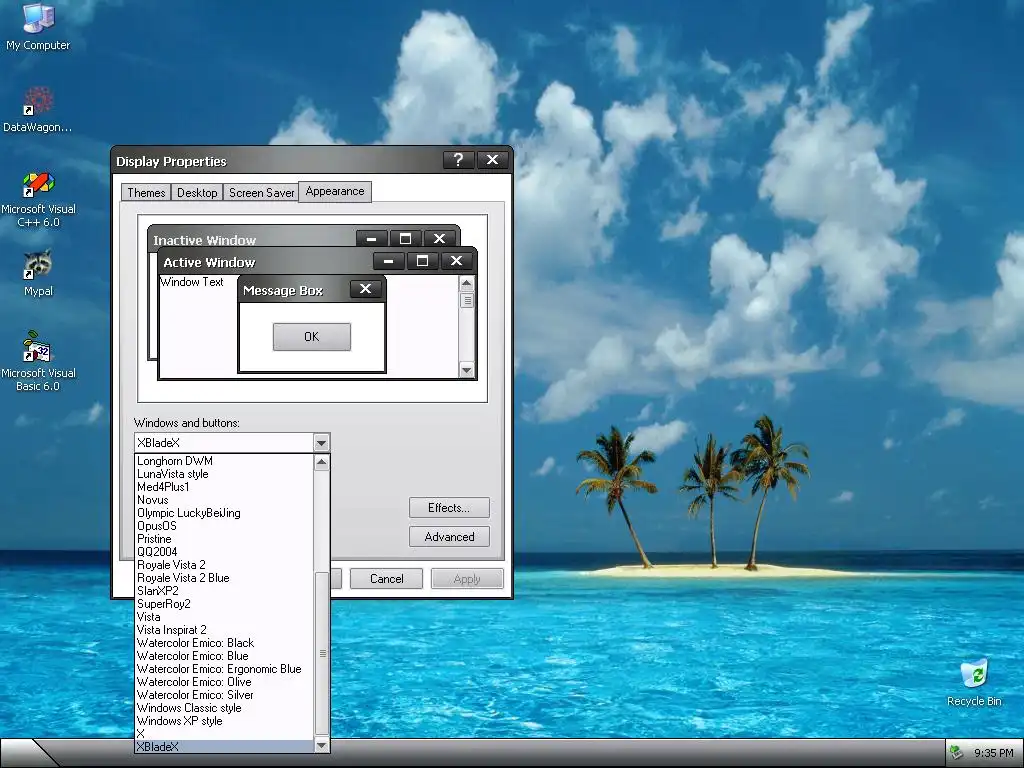
Task: Click the Message Box title in preview
Action: (283, 291)
